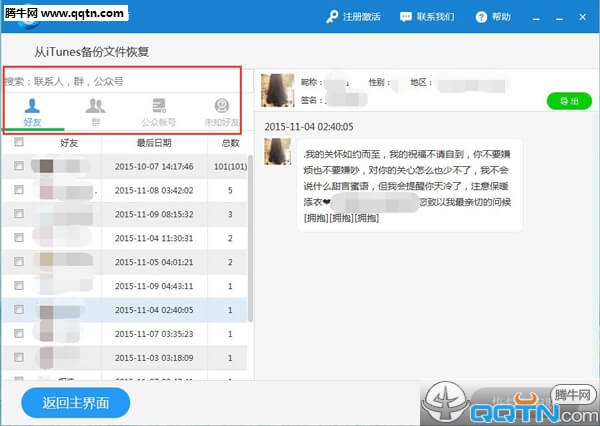Image resolution: width=600 pixels, height=426 pixels.
Task: Click the 总数 column header
Action: point(230,143)
